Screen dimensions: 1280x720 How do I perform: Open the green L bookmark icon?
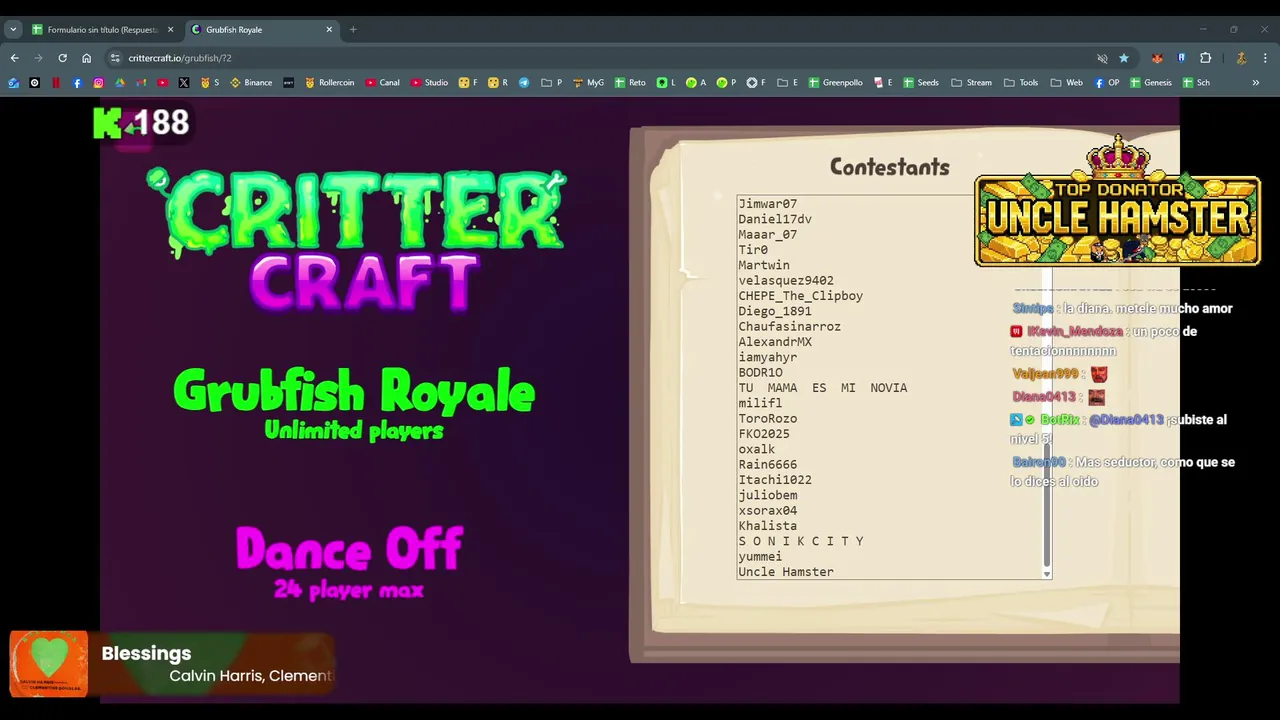click(x=666, y=83)
